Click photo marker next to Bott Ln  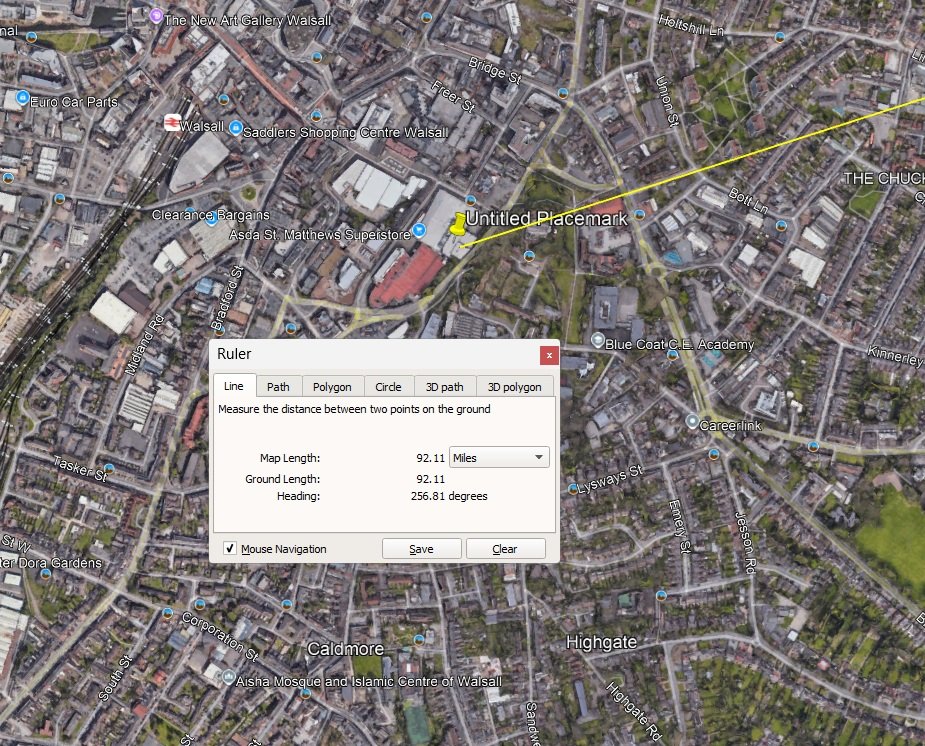(x=782, y=225)
